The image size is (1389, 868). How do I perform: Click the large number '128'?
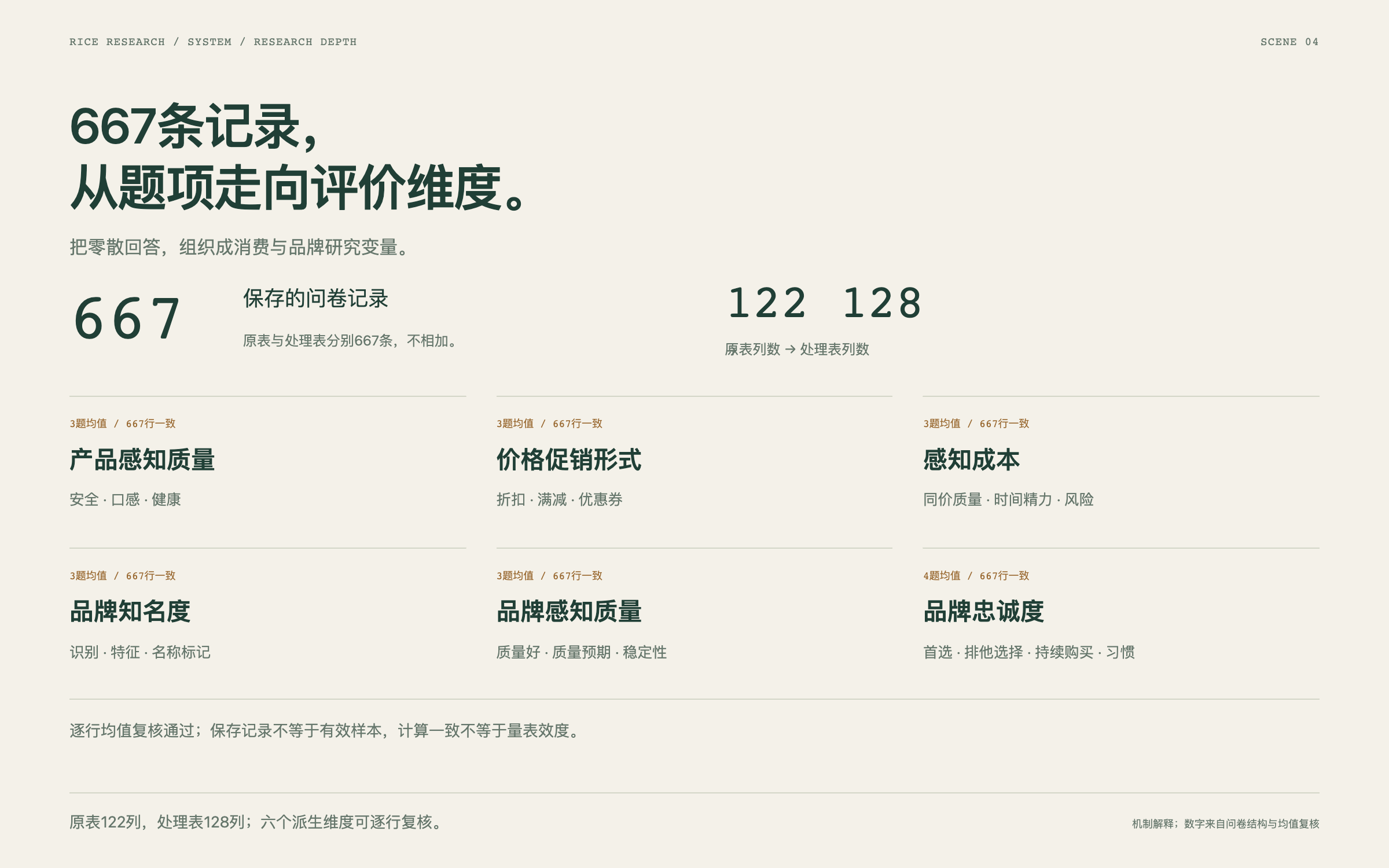(x=882, y=303)
